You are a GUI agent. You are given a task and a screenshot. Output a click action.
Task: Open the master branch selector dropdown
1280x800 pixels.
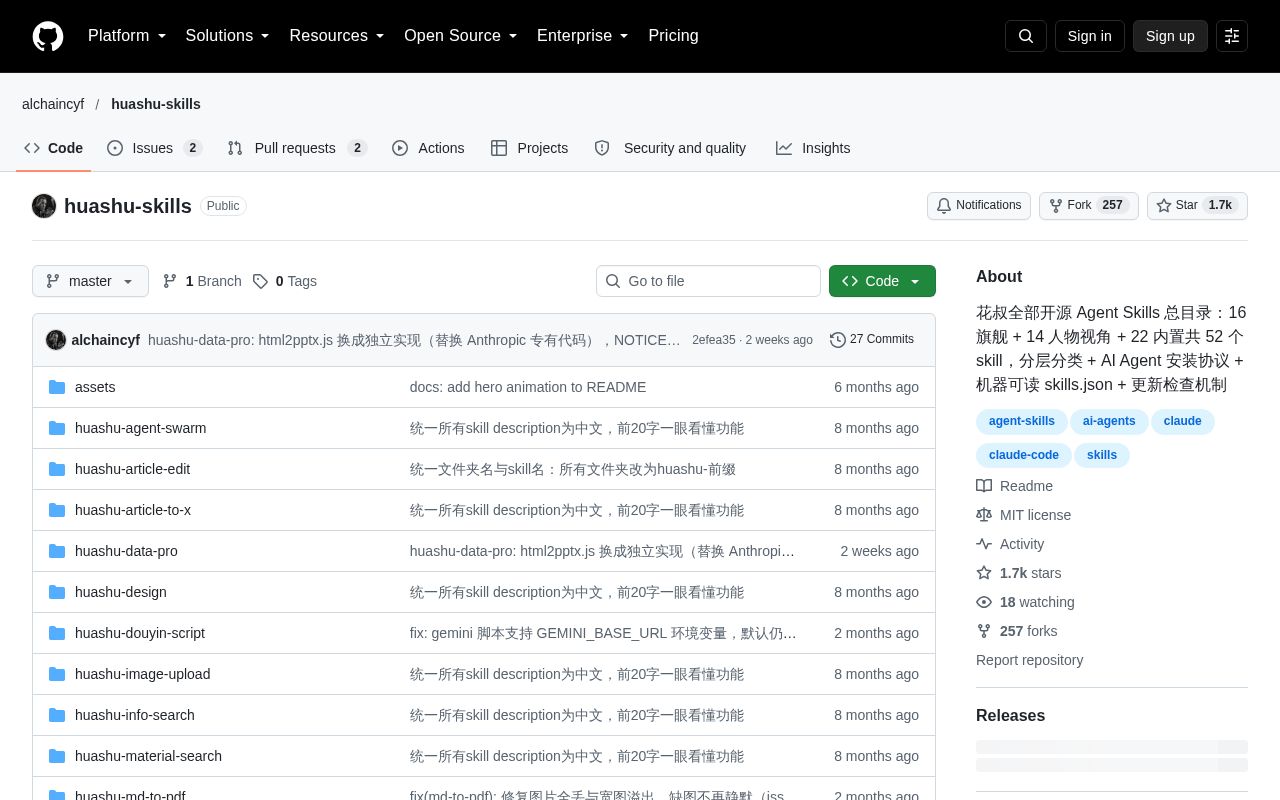coord(90,281)
